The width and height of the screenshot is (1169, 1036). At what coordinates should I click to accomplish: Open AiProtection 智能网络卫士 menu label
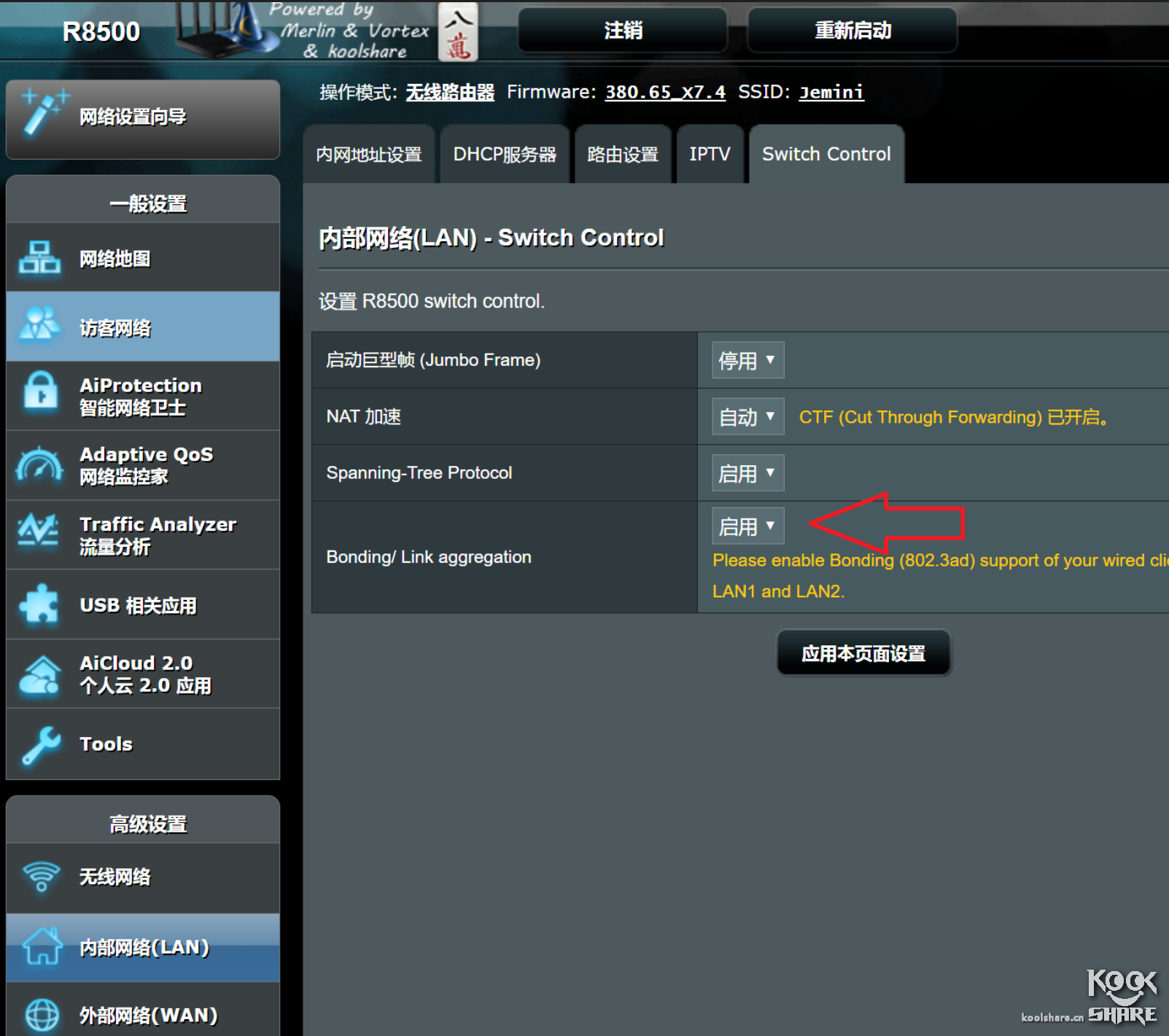141,396
